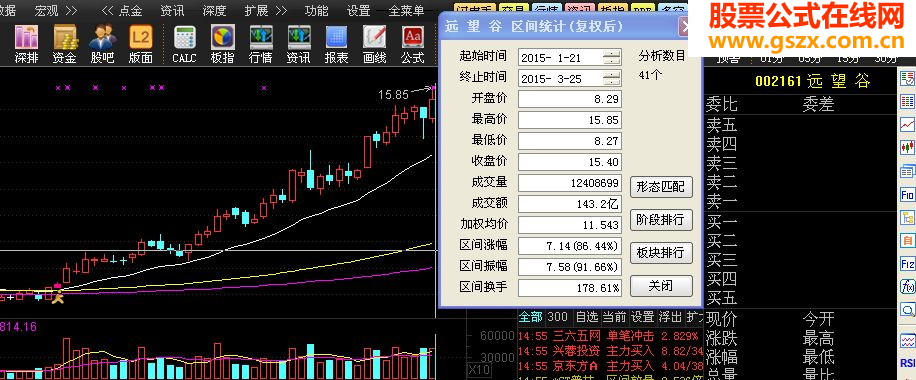
Task: Open the 公式 formula manager icon
Action: tap(412, 44)
